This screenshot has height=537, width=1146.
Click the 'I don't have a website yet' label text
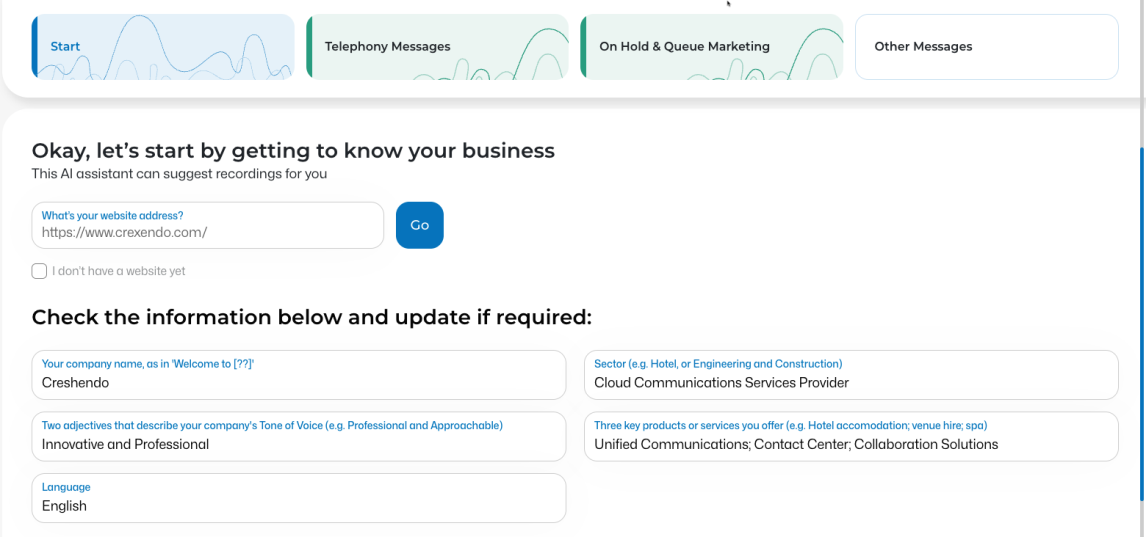pyautogui.click(x=118, y=271)
